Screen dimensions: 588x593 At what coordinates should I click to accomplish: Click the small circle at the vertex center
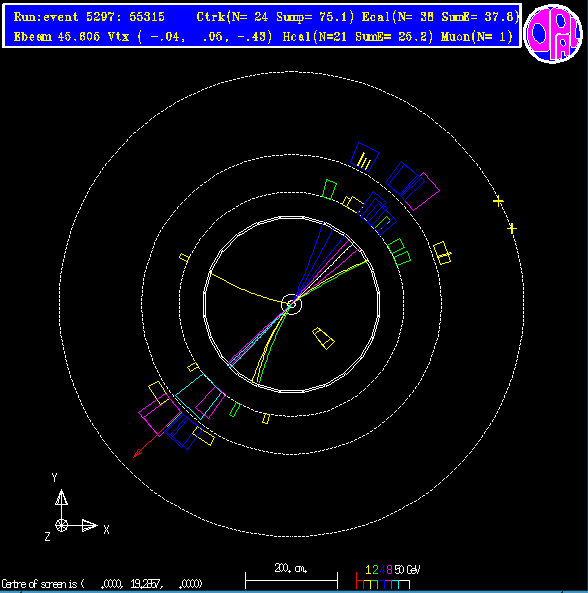pyautogui.click(x=292, y=304)
